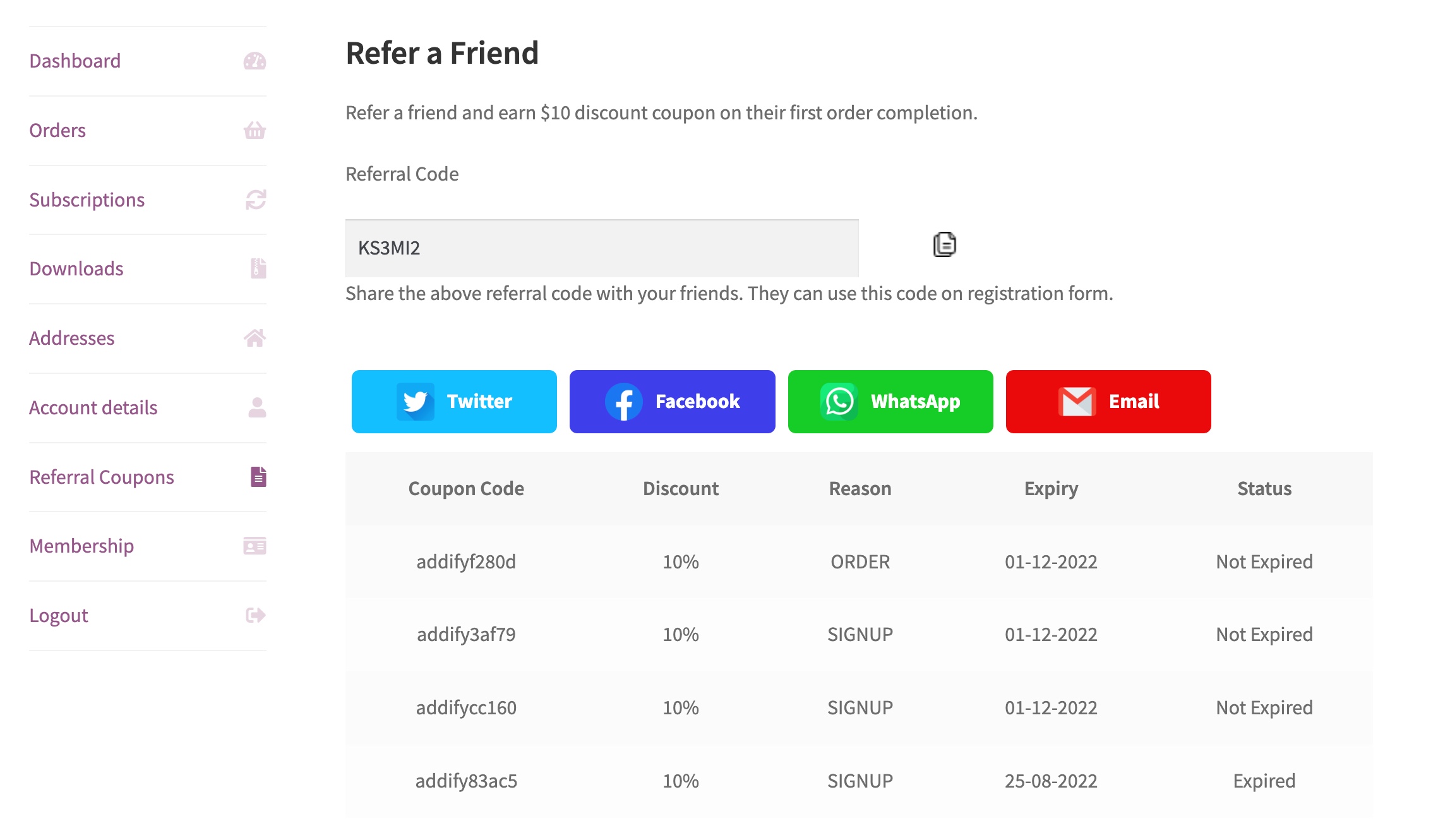This screenshot has width=1450, height=840.
Task: Click the Downloads file icon
Action: click(x=255, y=269)
